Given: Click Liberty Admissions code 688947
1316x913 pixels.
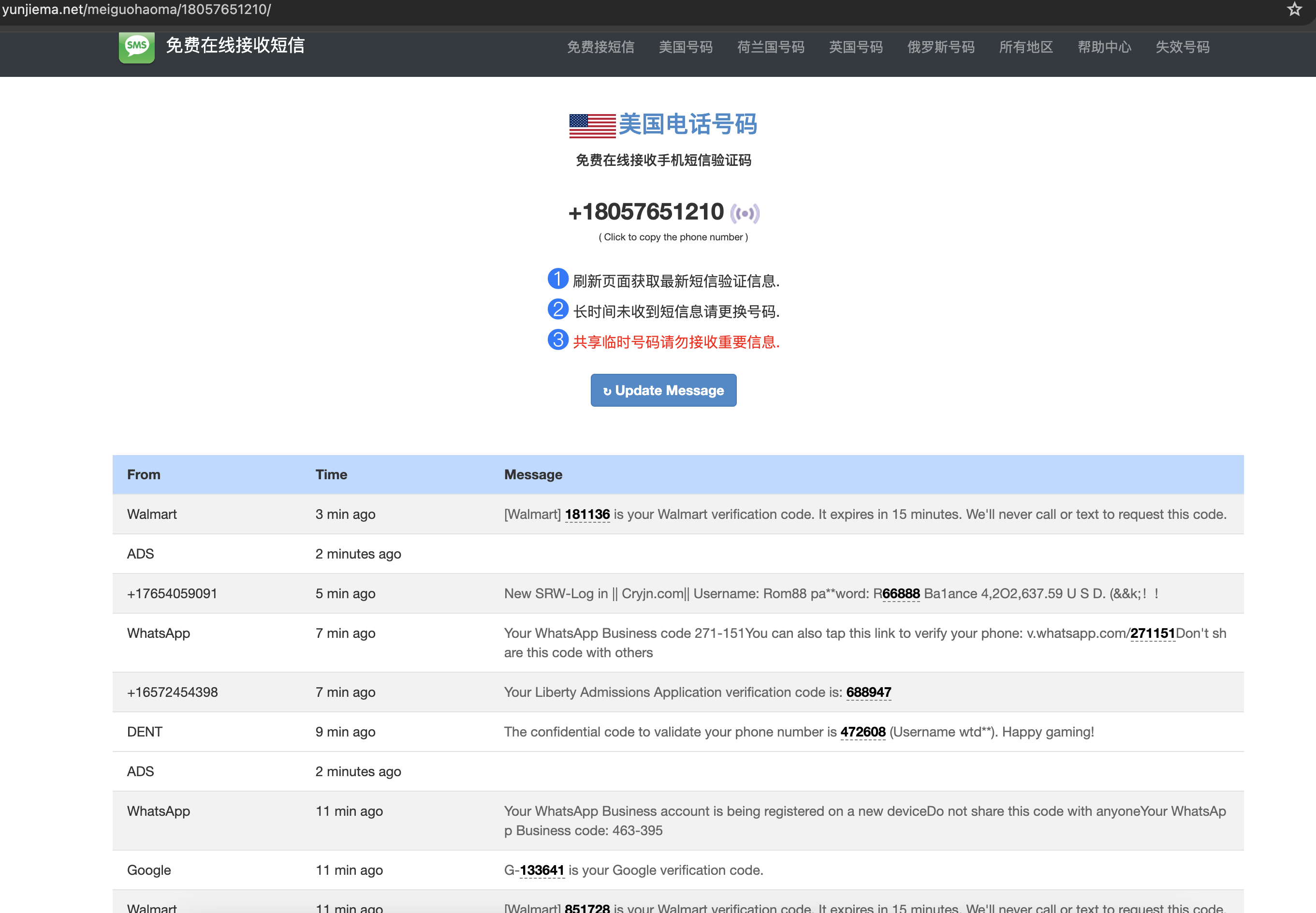Looking at the screenshot, I should pos(868,692).
